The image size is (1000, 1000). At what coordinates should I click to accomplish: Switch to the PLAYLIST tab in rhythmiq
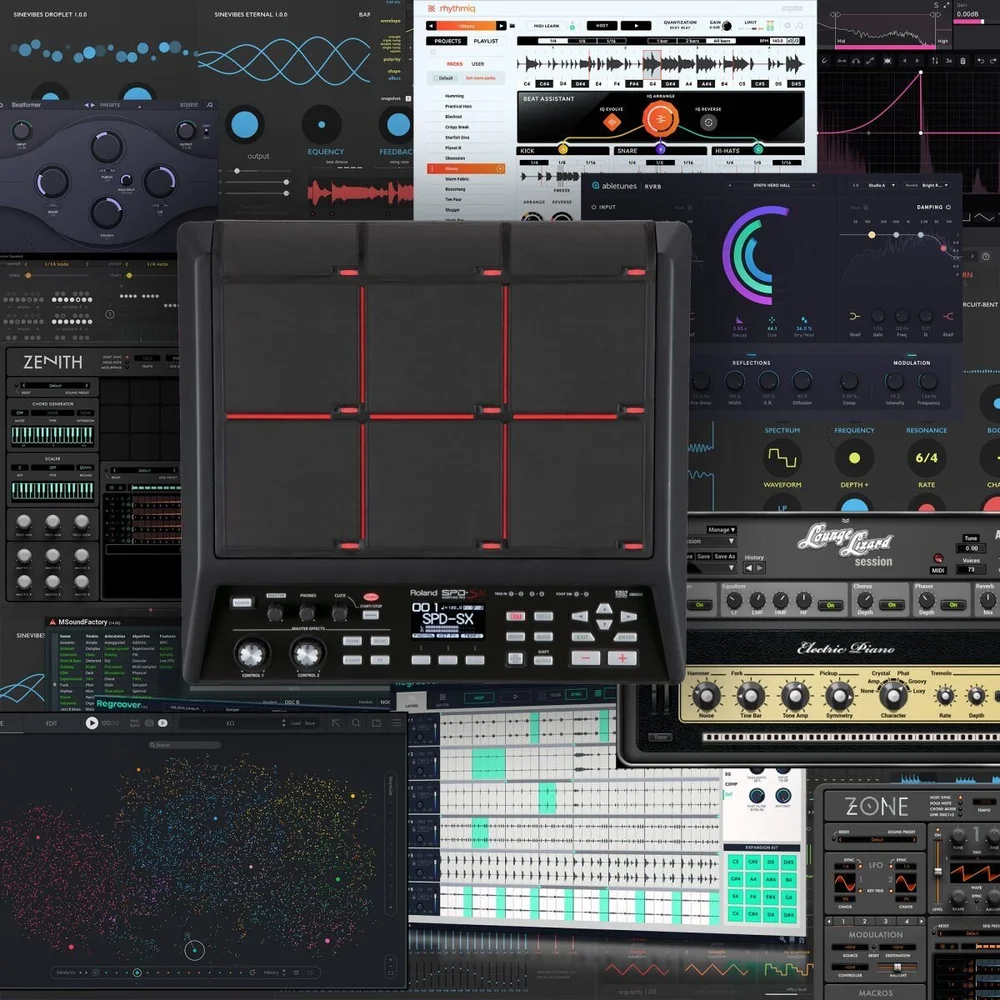click(486, 41)
